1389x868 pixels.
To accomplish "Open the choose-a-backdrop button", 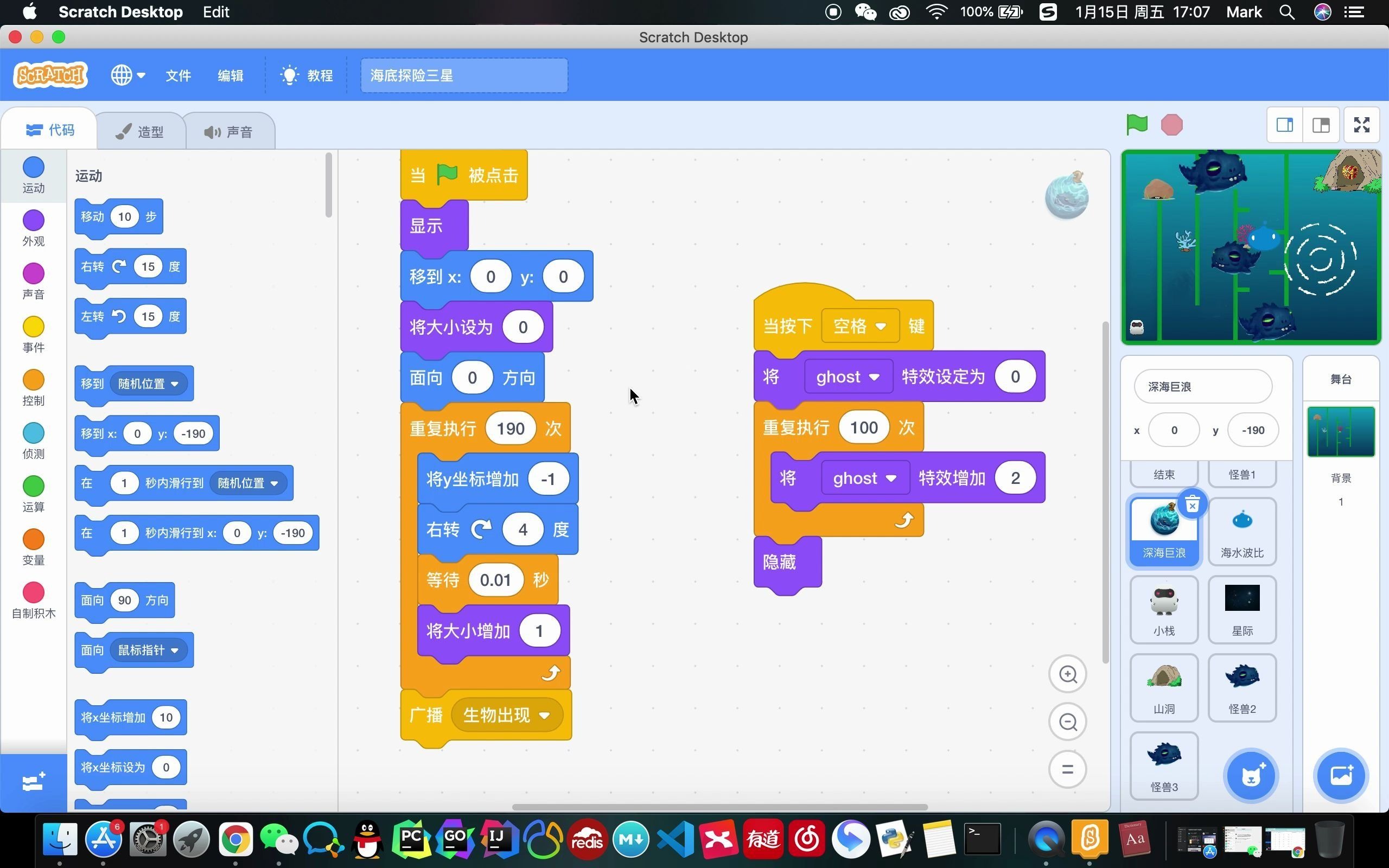I will tap(1341, 776).
